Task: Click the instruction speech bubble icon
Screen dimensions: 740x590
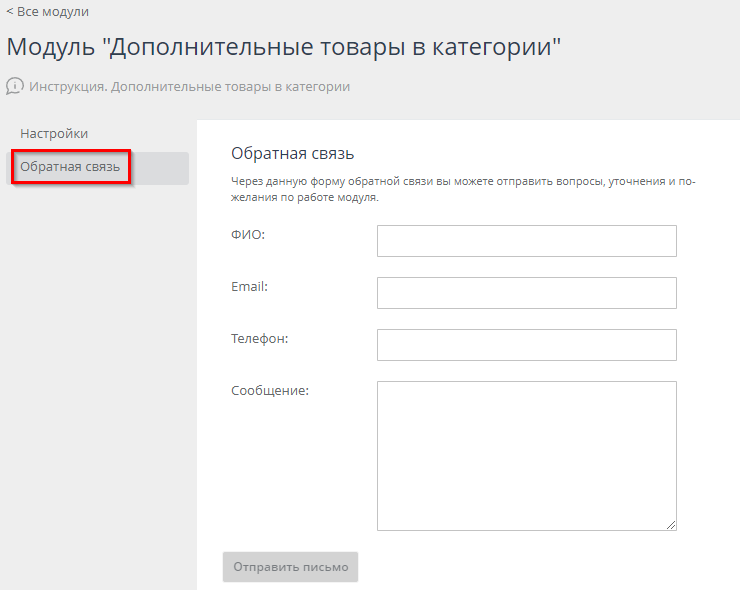Action: [15, 86]
